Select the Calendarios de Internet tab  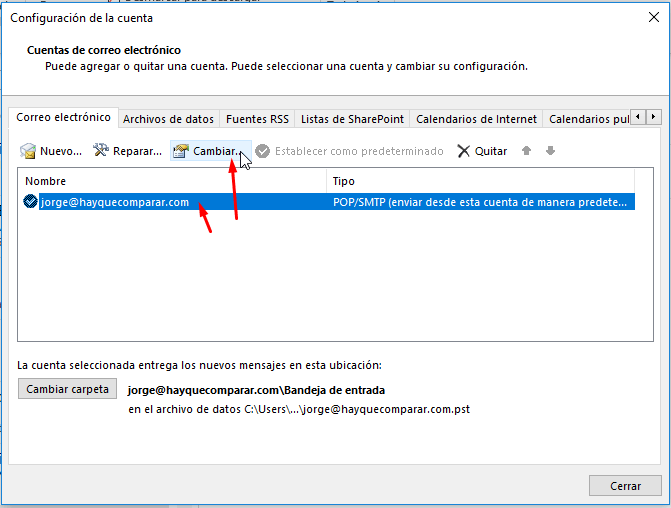(476, 119)
